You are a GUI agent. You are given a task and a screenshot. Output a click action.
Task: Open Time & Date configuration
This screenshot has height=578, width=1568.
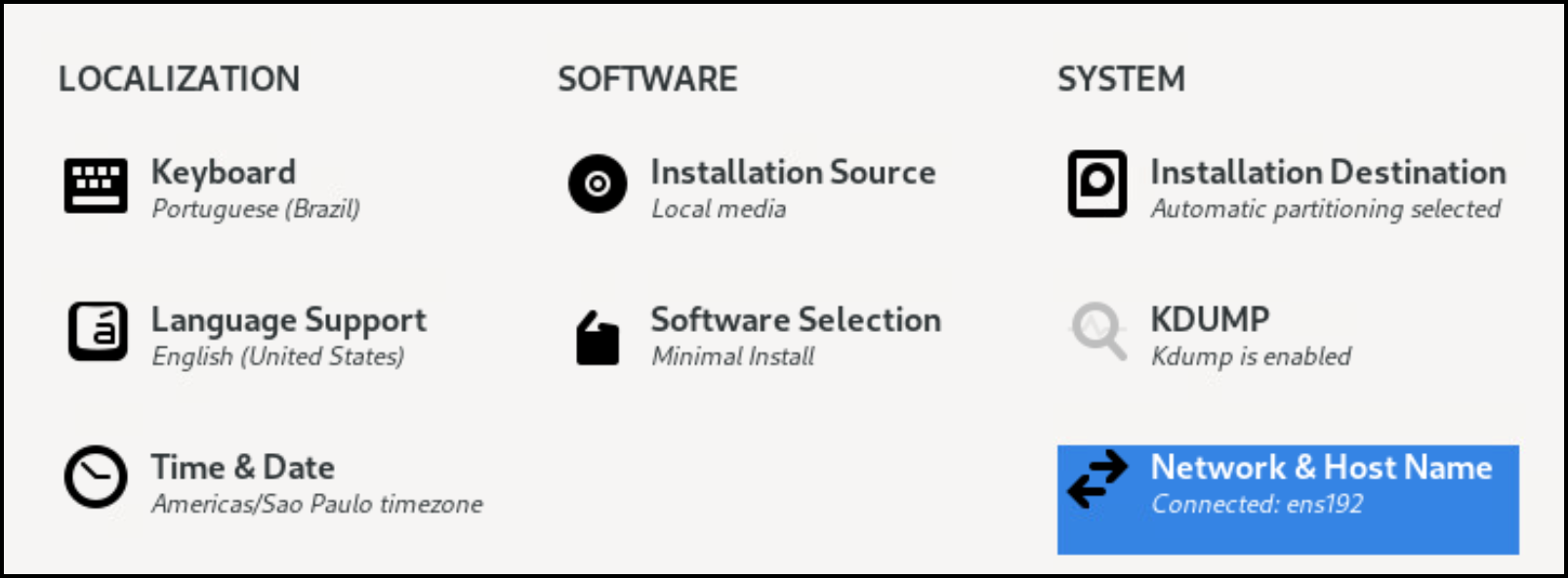(x=243, y=467)
